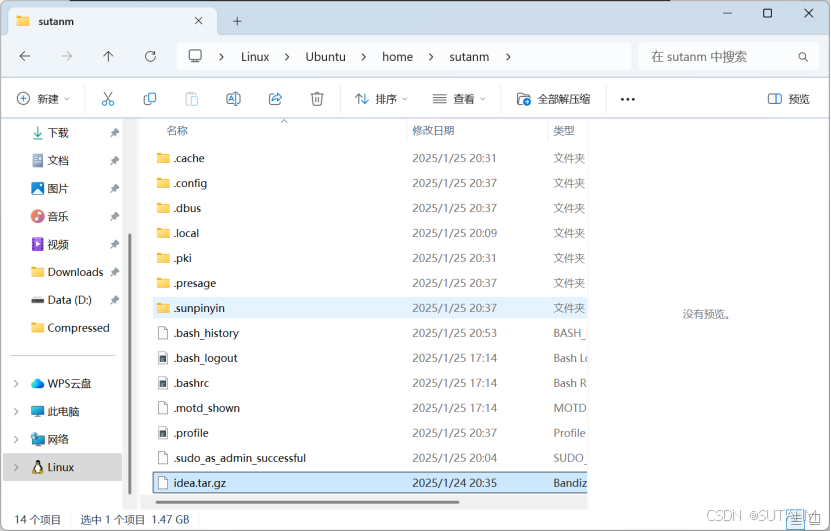Select the .local folder

pos(369,233)
